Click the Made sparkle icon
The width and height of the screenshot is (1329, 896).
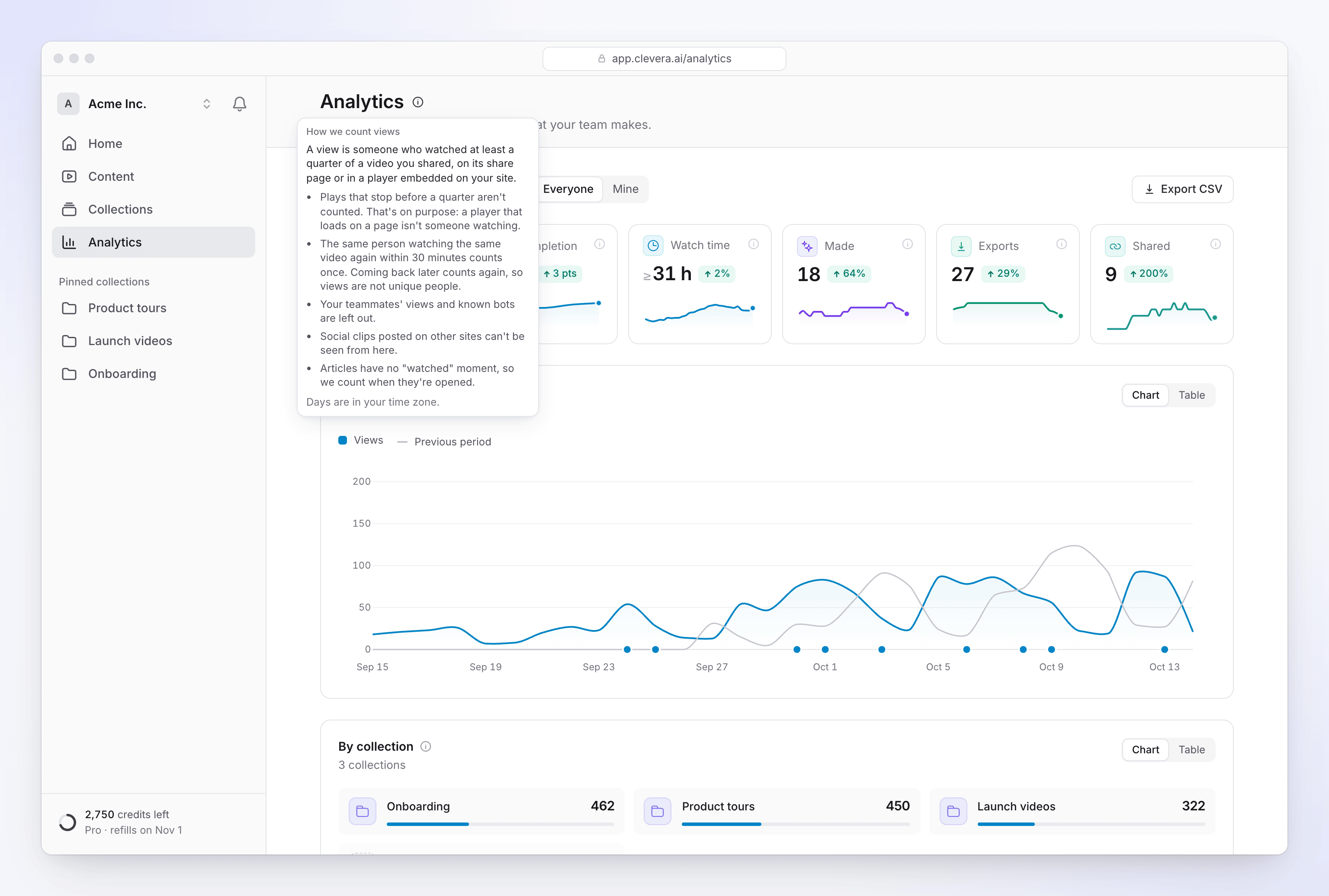[x=807, y=246]
